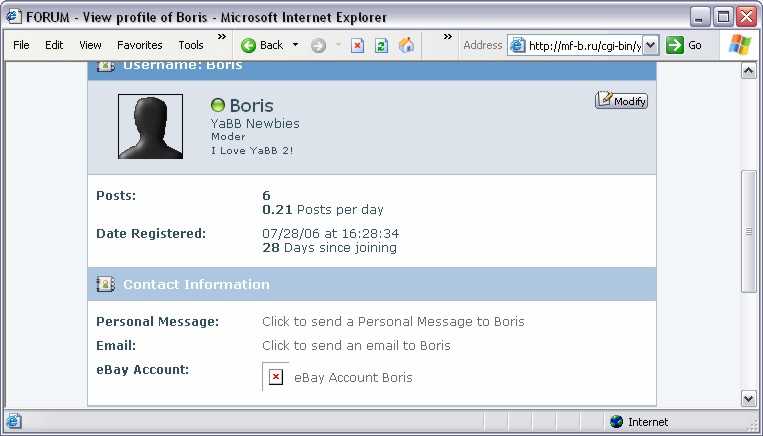The width and height of the screenshot is (763, 436).
Task: Click the Refresh page icon
Action: [382, 46]
